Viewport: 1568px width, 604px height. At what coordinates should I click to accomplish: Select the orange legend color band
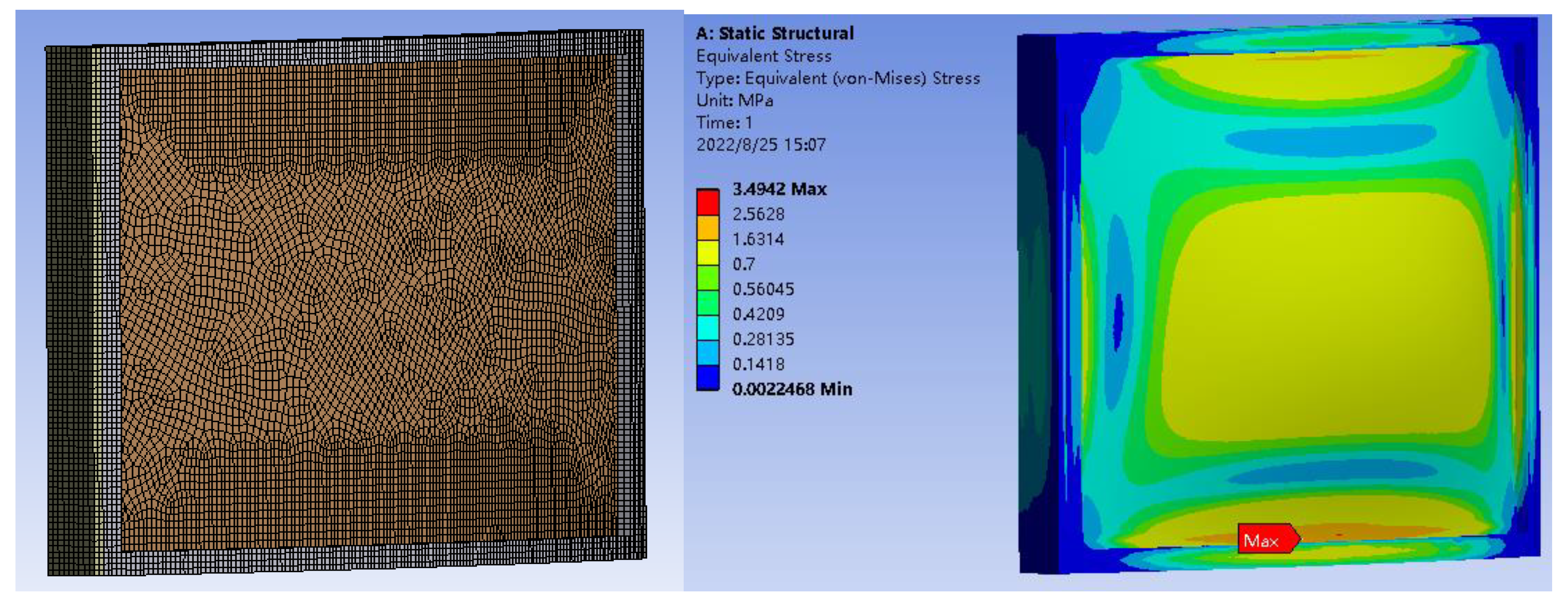click(707, 227)
